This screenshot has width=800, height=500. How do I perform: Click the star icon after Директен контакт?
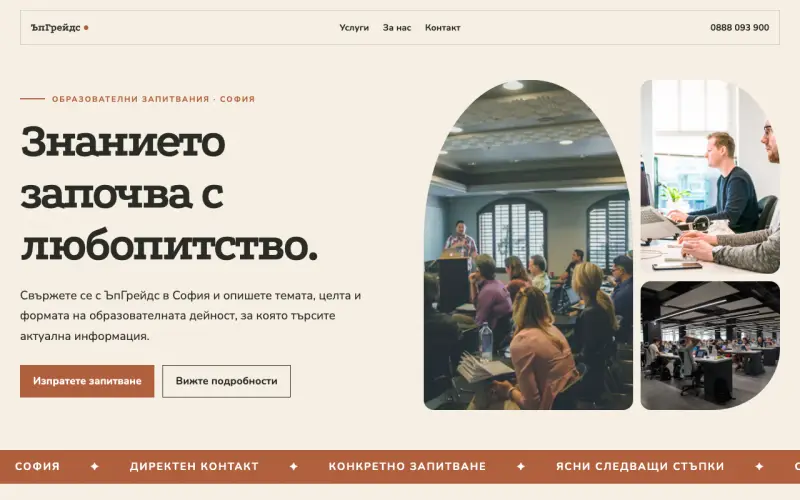pyautogui.click(x=293, y=466)
